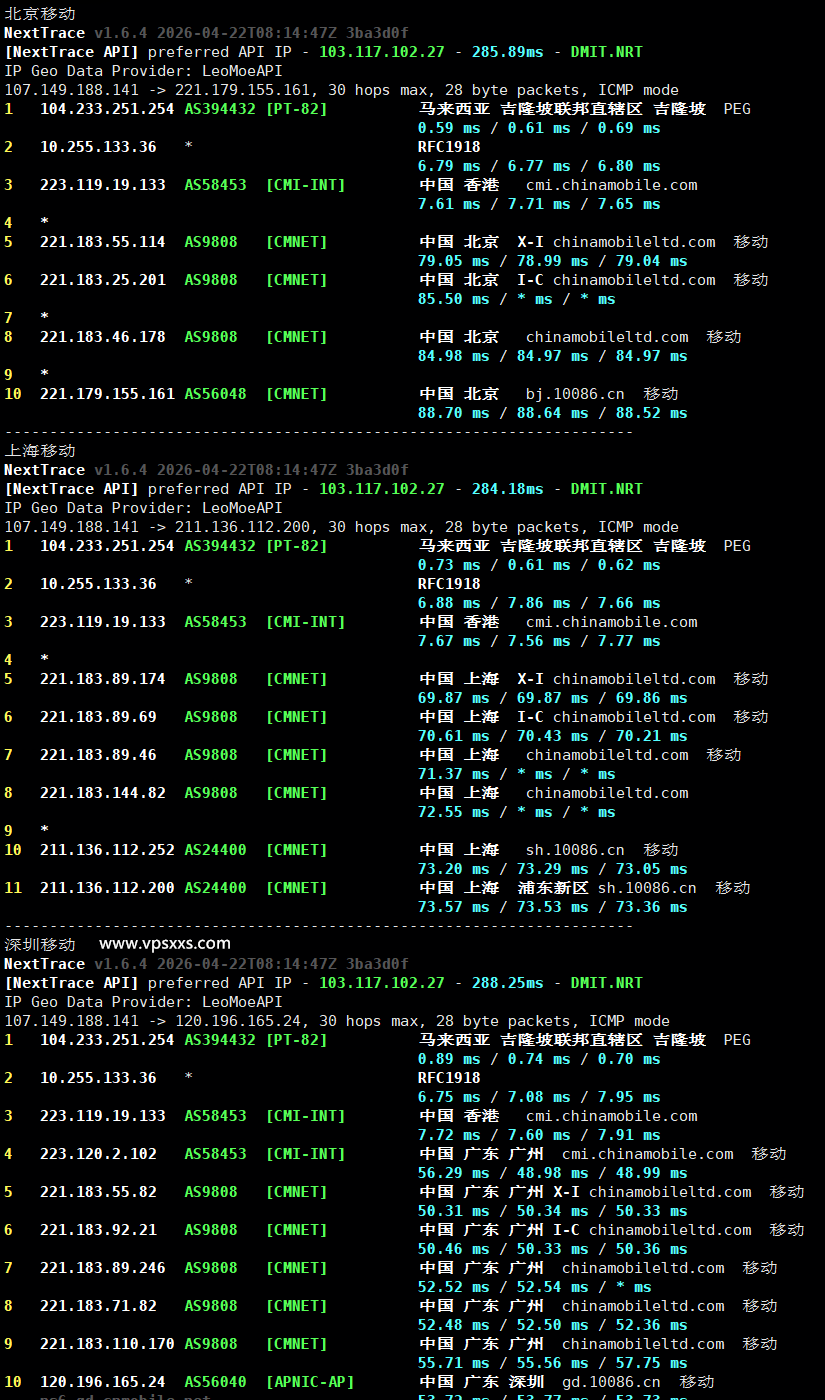
Task: Click latency line starting 6.88 ms
Action: [x=540, y=603]
